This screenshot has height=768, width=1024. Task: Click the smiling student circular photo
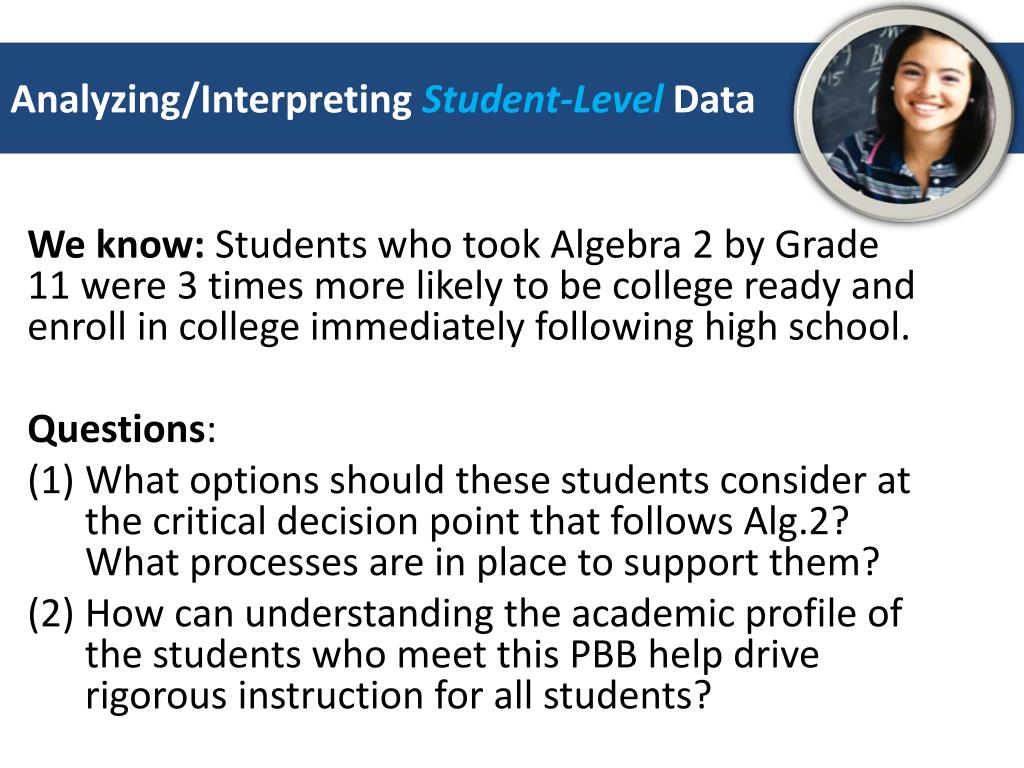[x=904, y=112]
